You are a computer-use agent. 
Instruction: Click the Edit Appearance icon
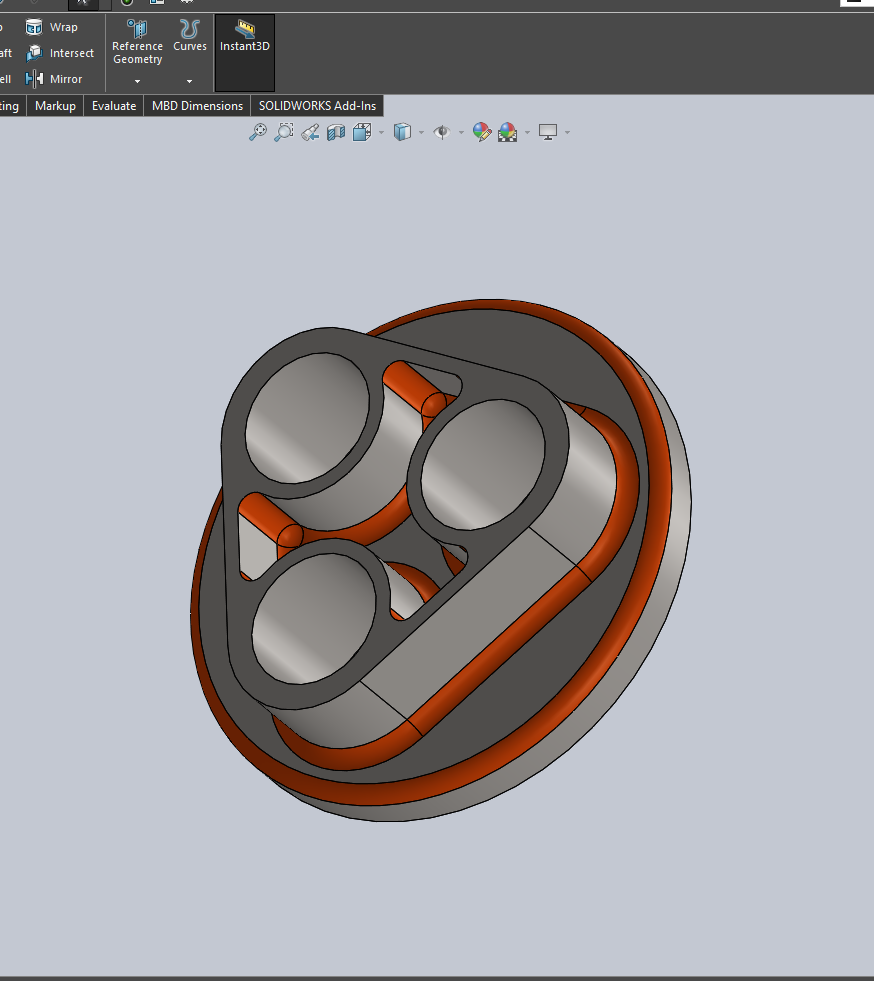(481, 131)
